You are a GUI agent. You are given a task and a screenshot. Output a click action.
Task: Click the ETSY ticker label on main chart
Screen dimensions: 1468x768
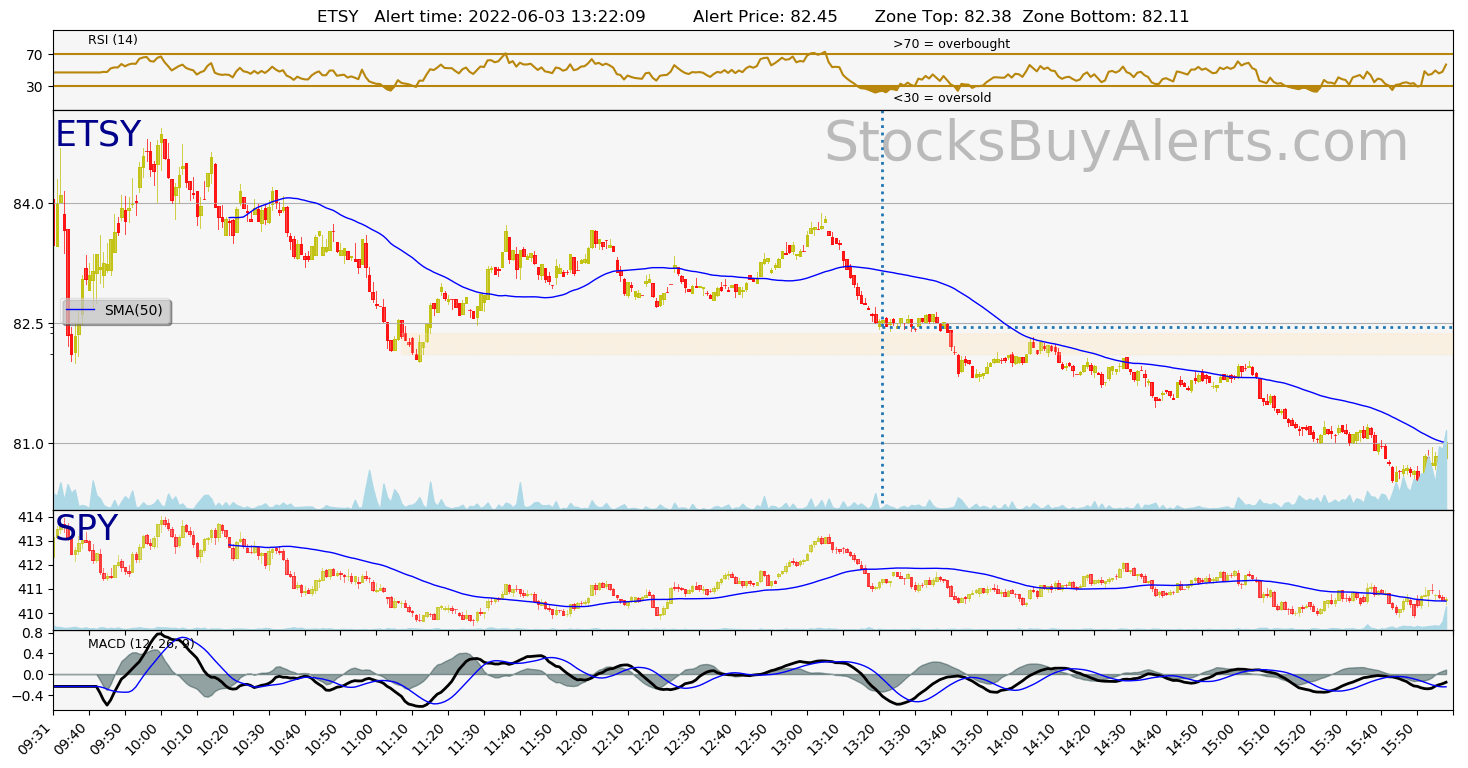tap(98, 135)
